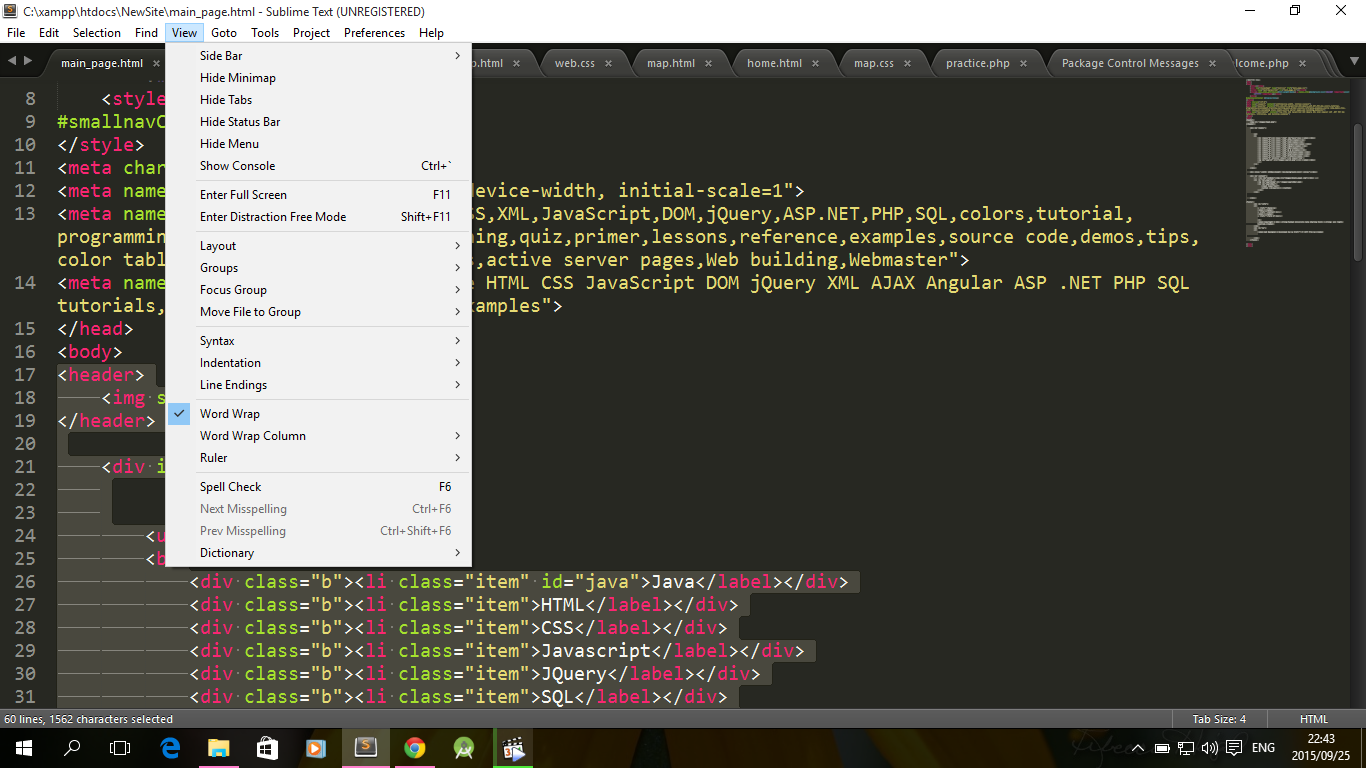1366x768 pixels.
Task: Open Android Studio taskbar icon
Action: 463,747
